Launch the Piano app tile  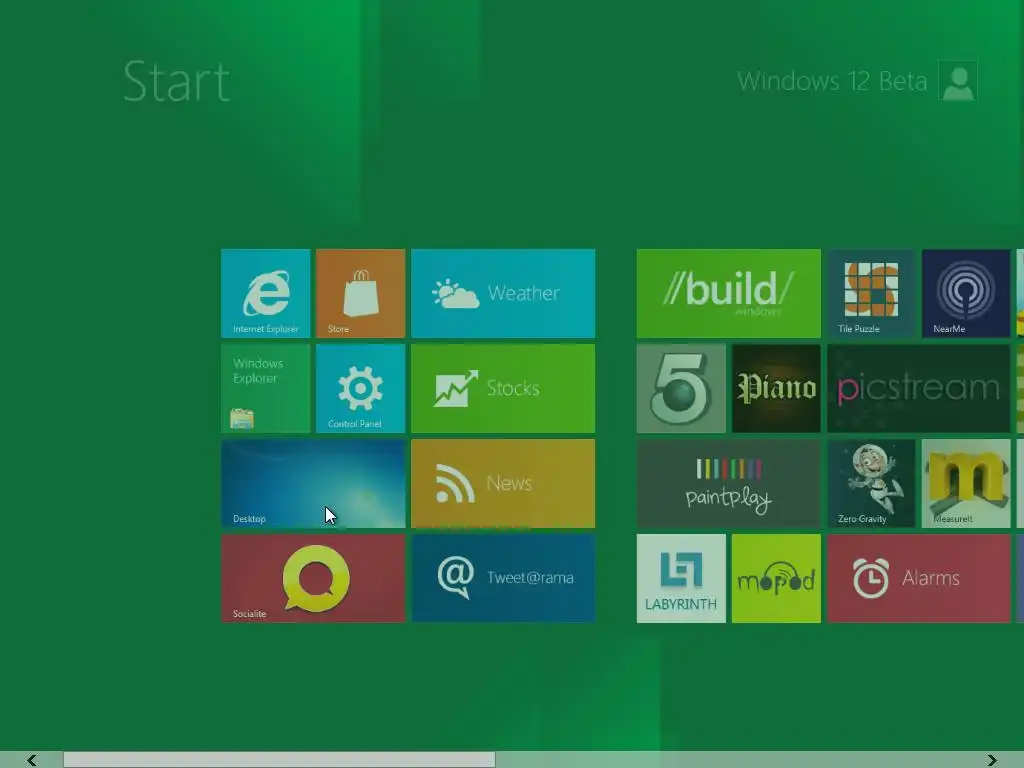click(776, 389)
